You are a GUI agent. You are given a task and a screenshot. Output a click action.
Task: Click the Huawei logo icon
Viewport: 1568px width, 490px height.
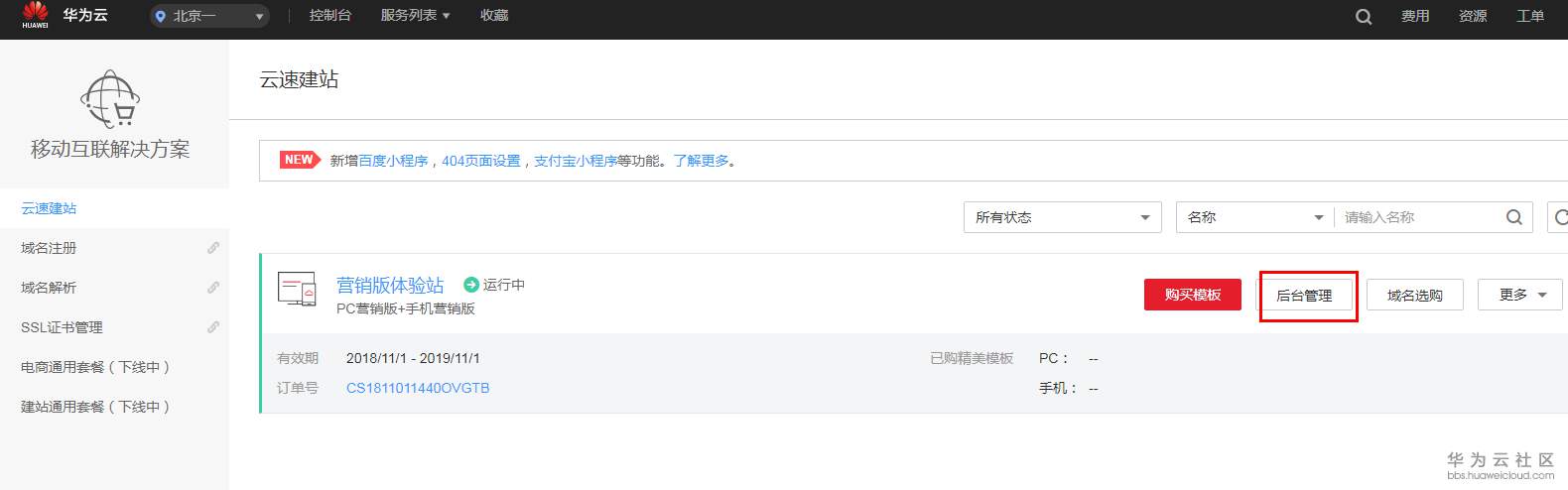pyautogui.click(x=36, y=14)
